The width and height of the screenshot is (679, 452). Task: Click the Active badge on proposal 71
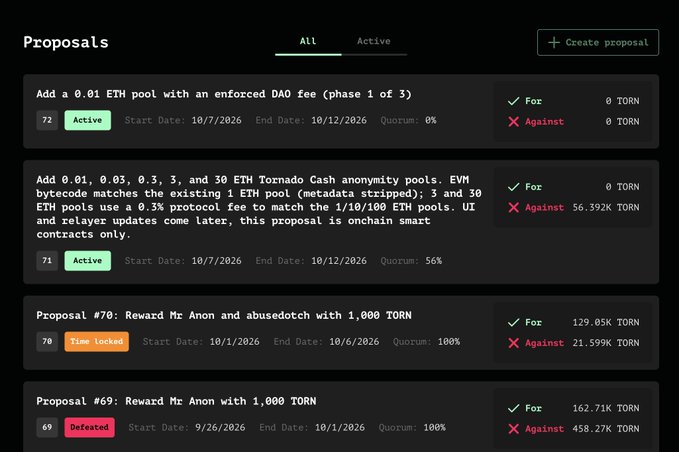(x=87, y=261)
